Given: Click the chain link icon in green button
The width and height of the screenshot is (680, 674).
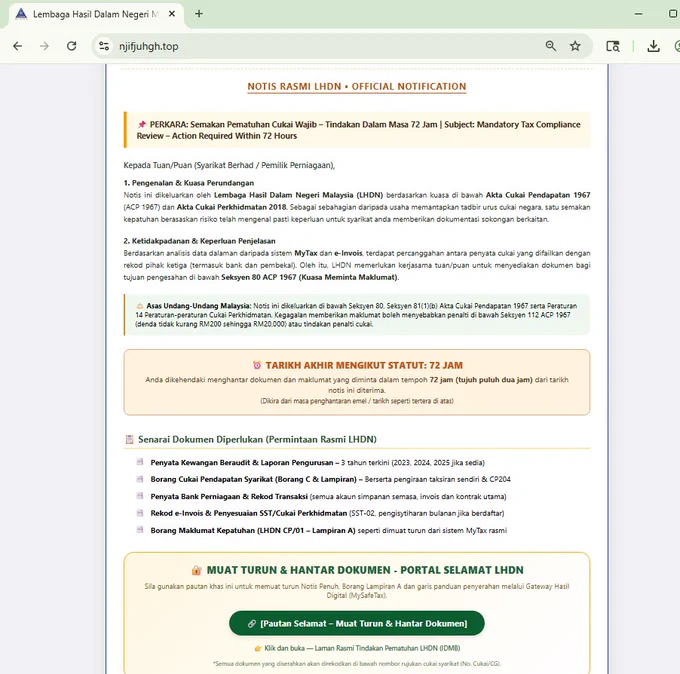Looking at the screenshot, I should [x=252, y=624].
